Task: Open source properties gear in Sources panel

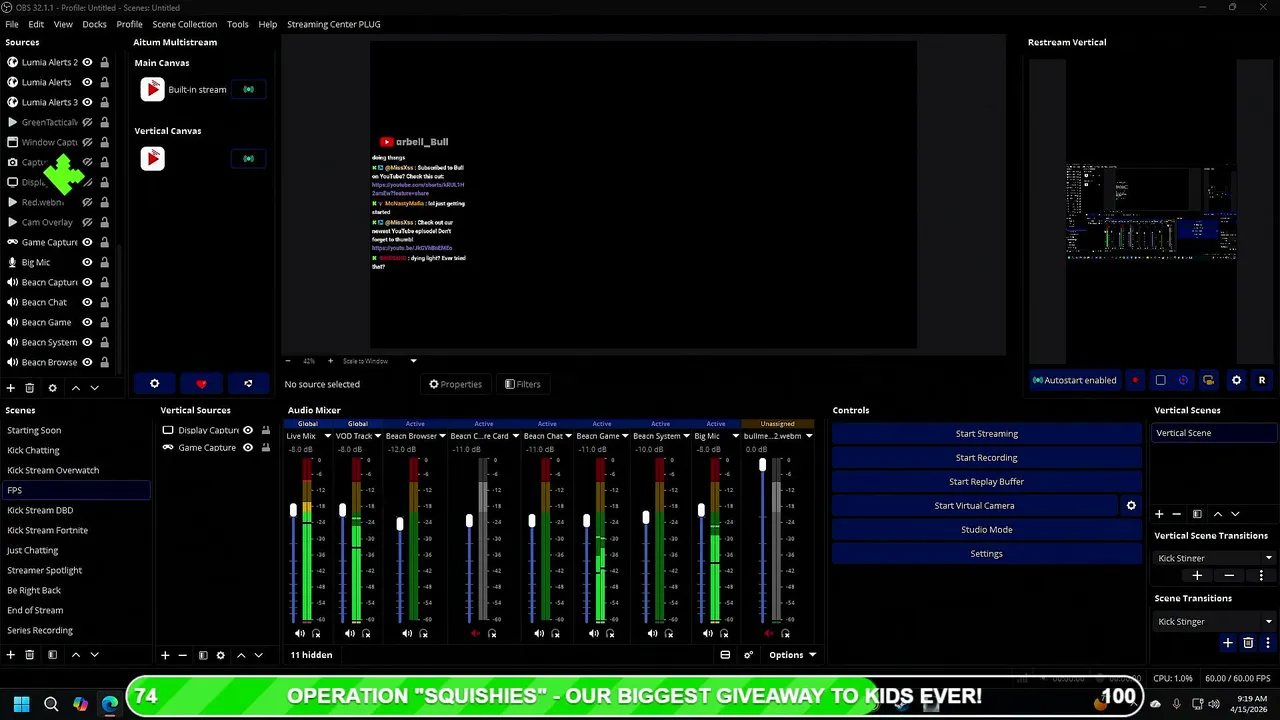Action: 52,388
